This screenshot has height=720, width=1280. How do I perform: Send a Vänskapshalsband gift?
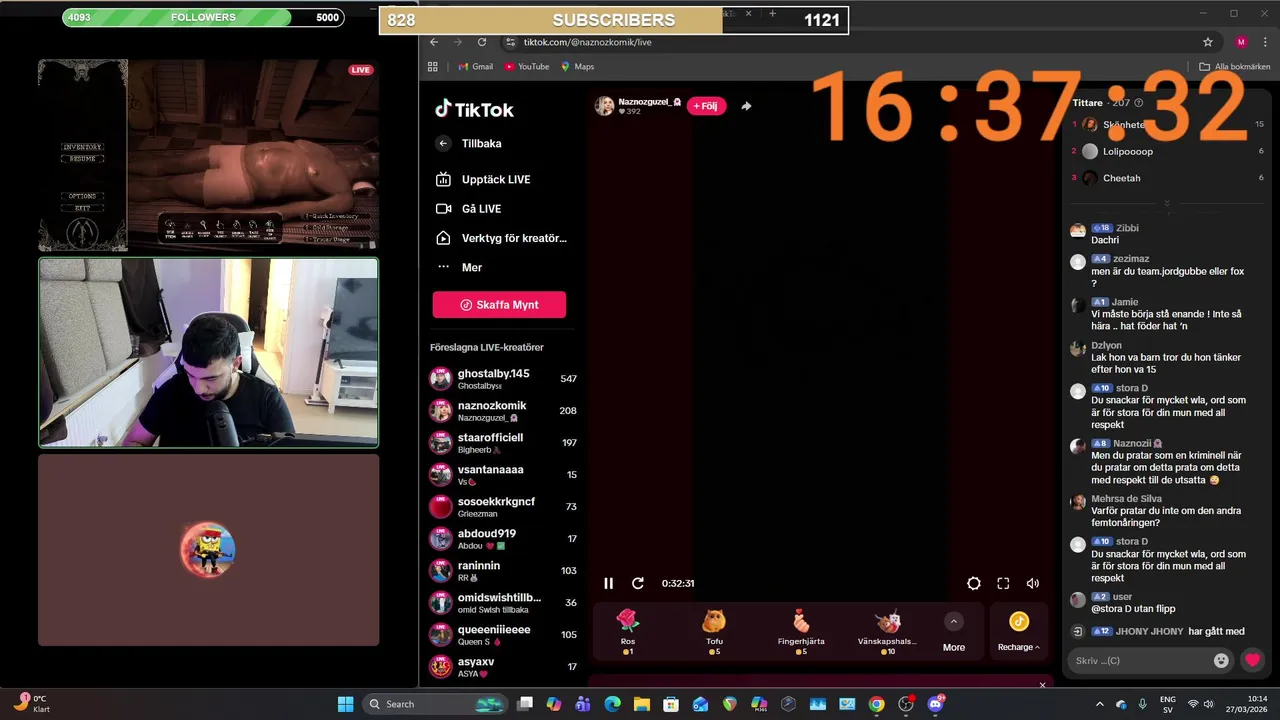(x=887, y=632)
